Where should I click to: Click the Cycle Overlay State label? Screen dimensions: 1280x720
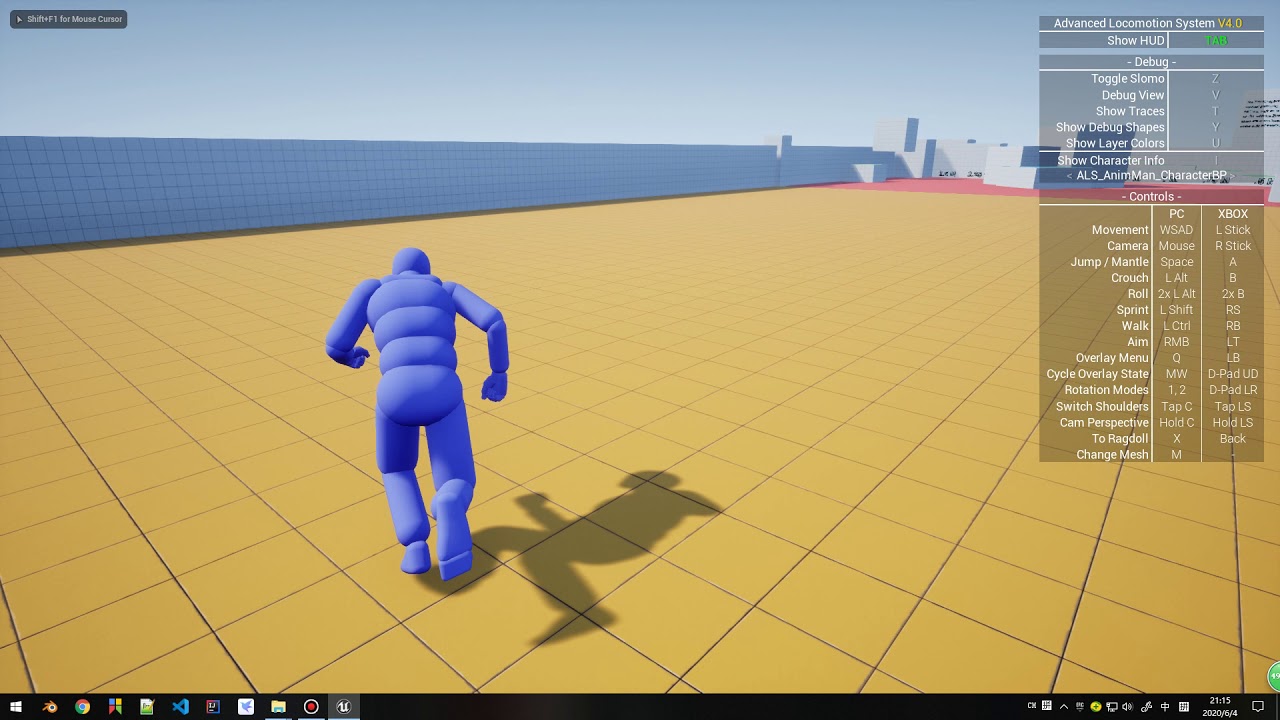click(x=1098, y=374)
